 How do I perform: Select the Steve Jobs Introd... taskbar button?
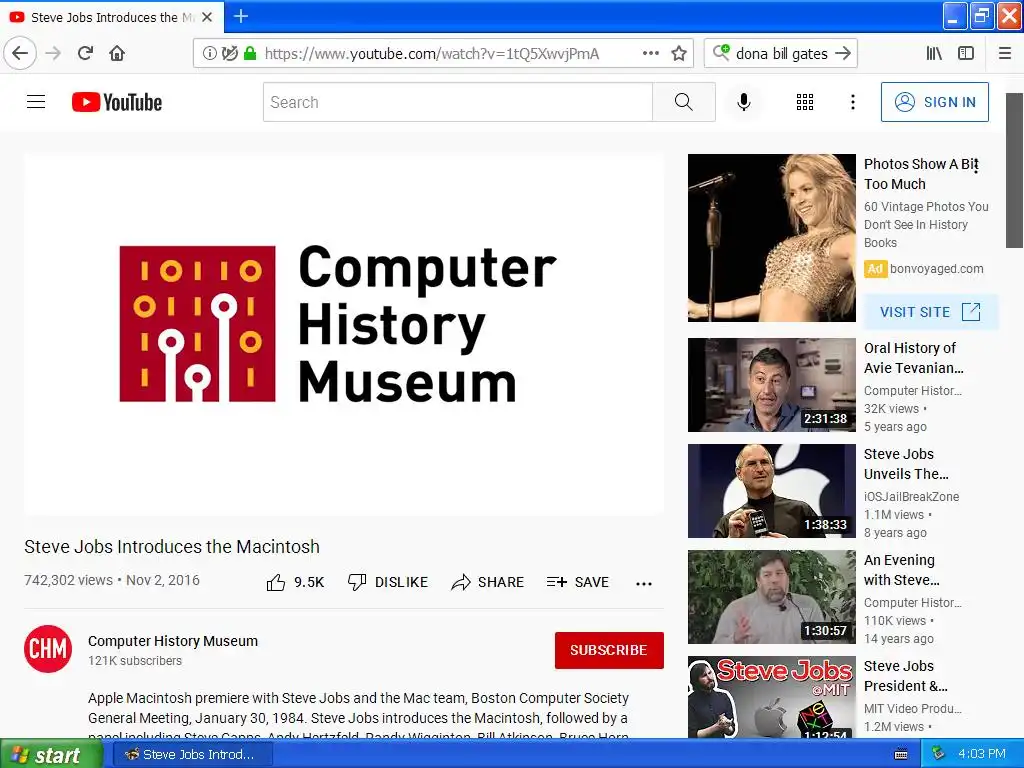point(193,754)
